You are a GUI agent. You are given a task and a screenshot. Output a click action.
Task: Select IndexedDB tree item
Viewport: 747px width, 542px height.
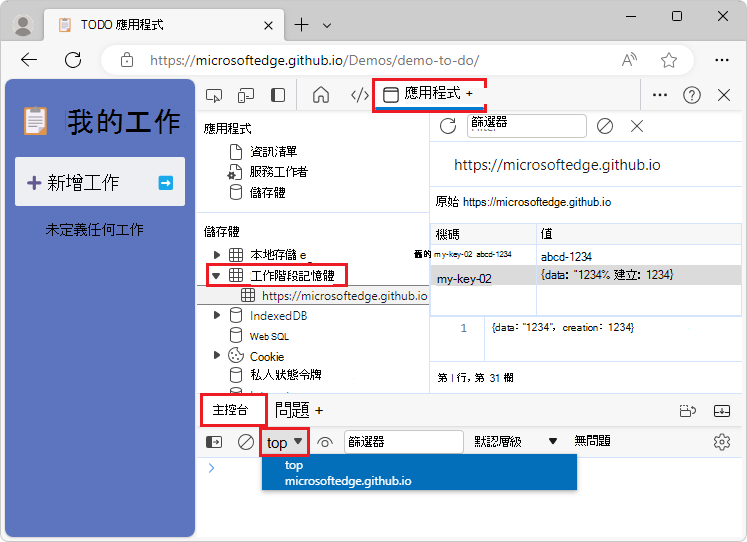click(278, 316)
